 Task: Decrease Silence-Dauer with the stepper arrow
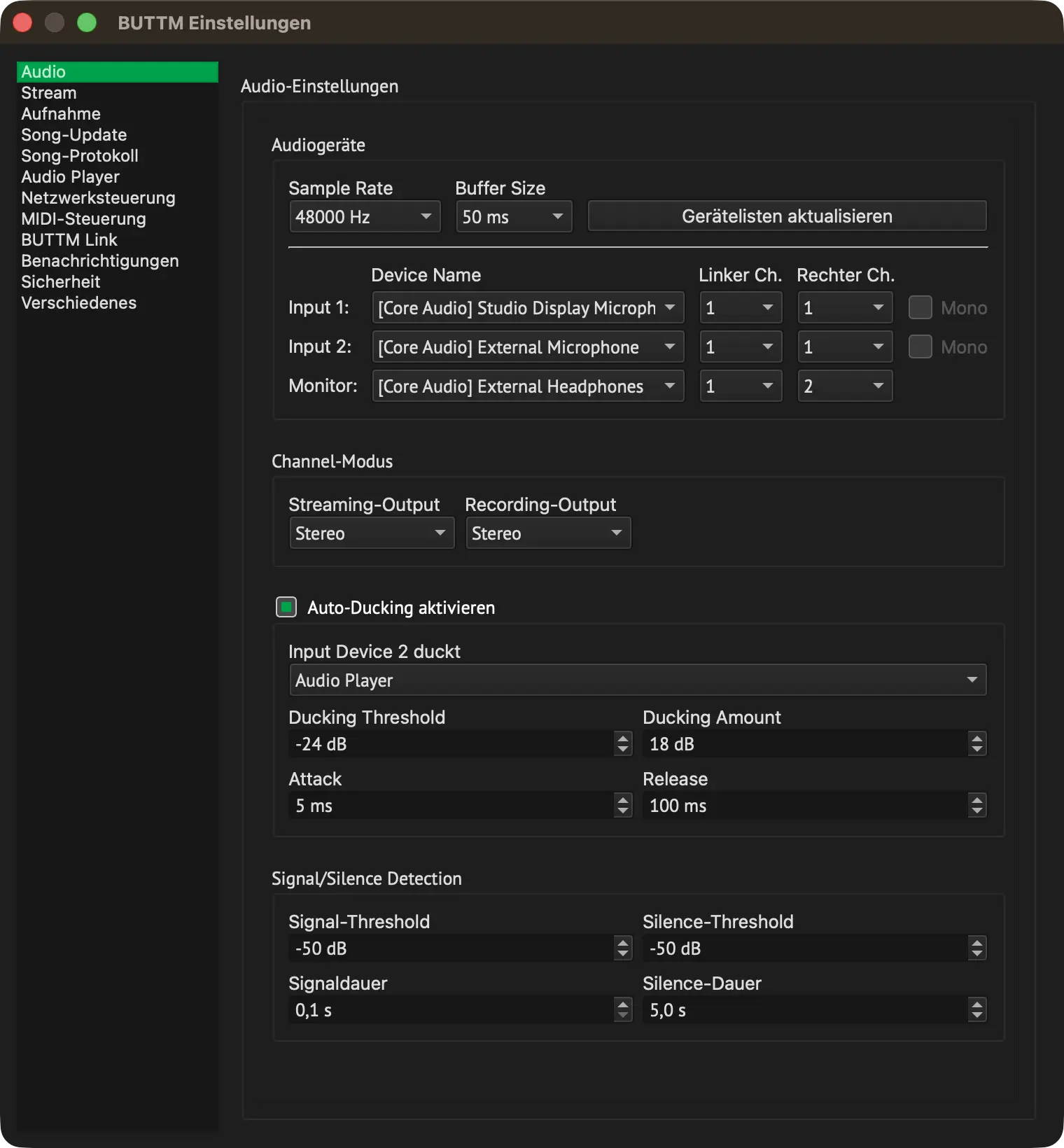coord(977,1016)
